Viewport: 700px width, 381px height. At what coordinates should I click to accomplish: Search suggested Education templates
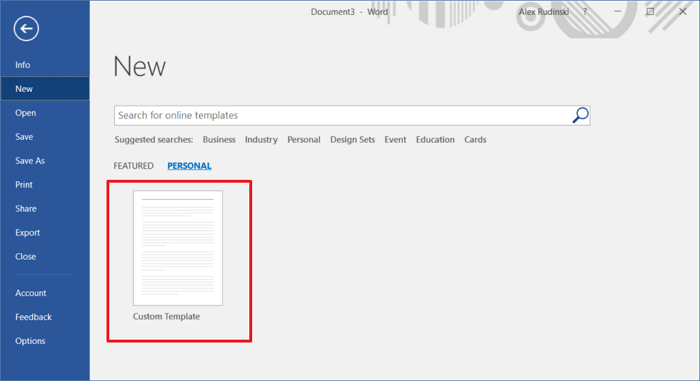pyautogui.click(x=435, y=140)
